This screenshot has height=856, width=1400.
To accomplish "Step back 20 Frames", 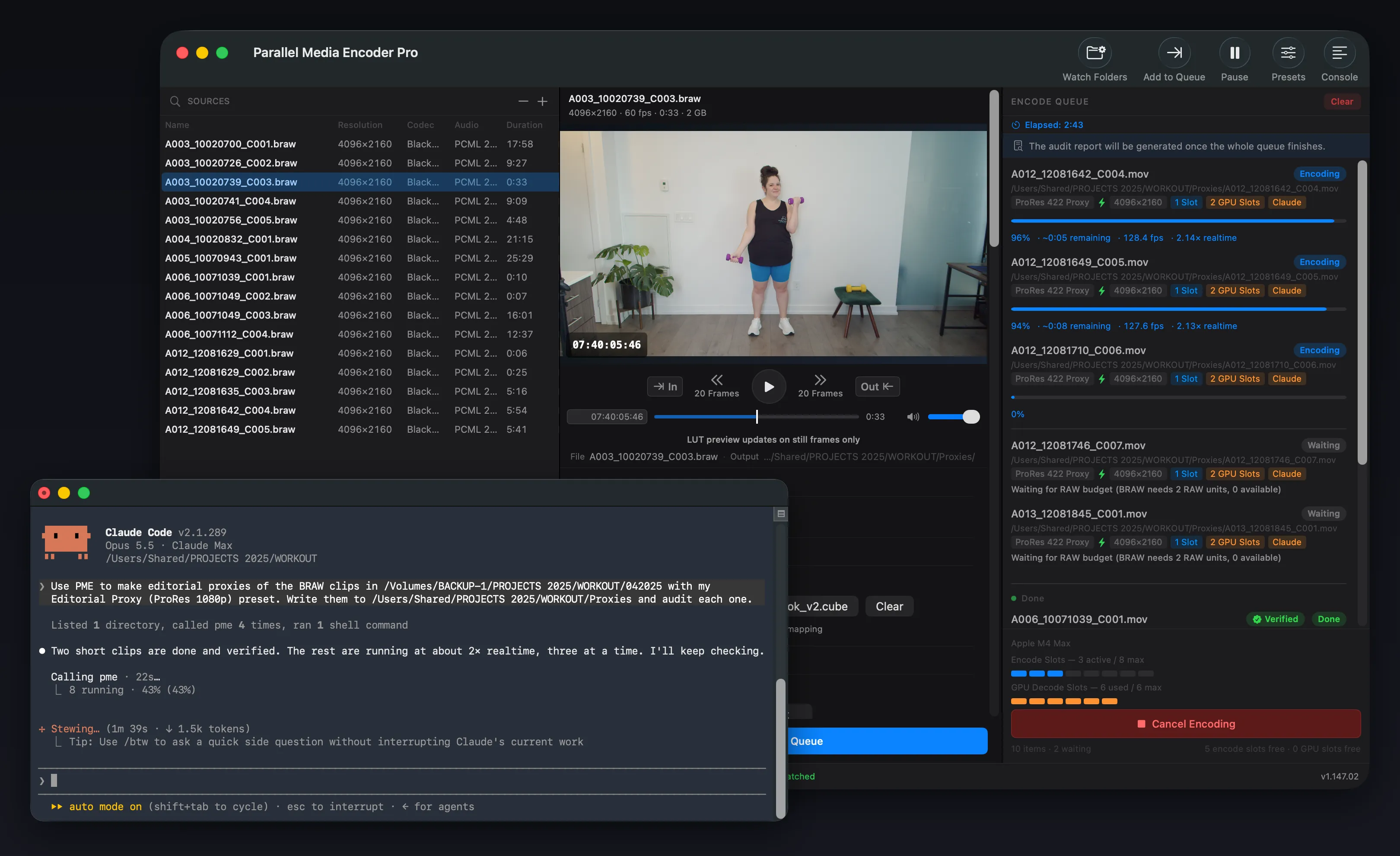I will click(716, 386).
